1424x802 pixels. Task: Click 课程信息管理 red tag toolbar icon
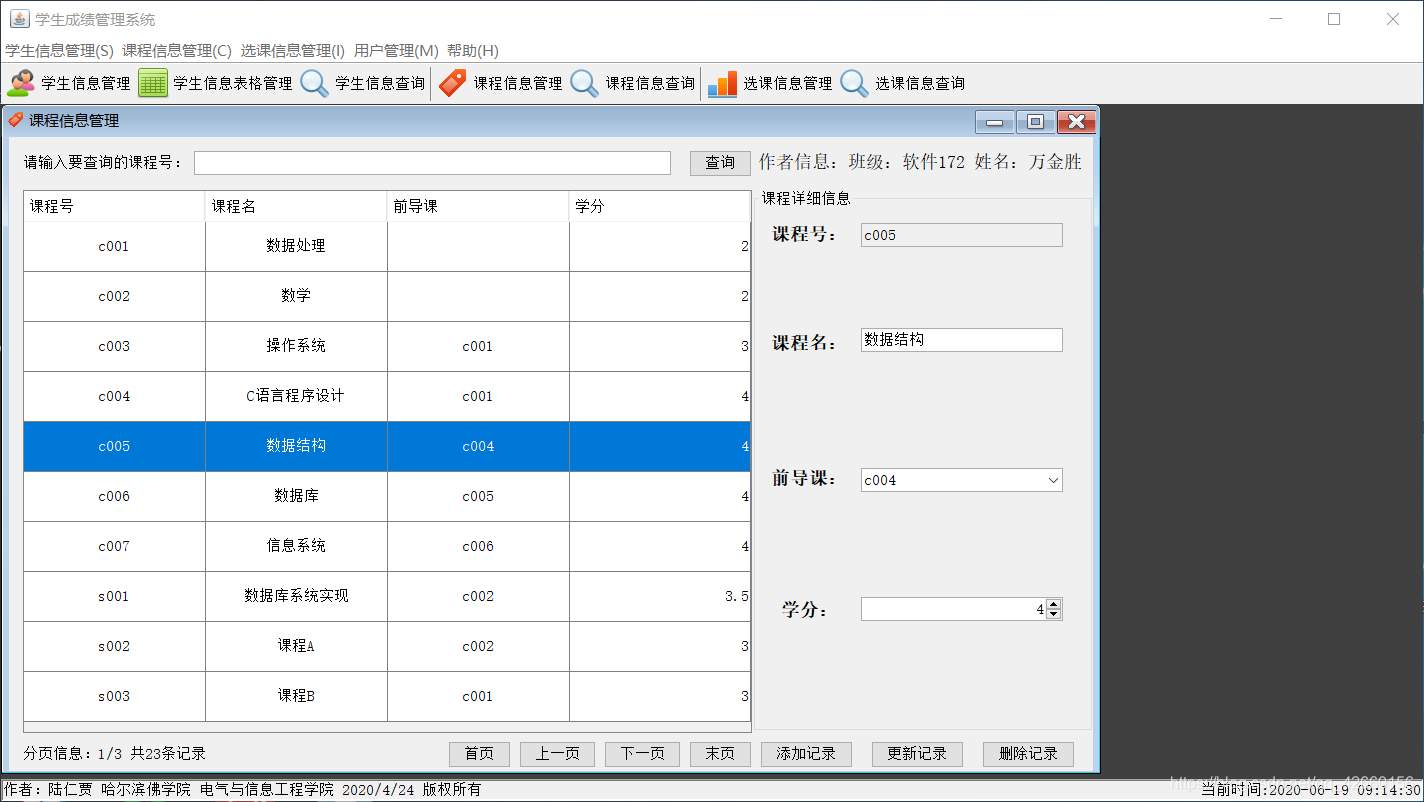pyautogui.click(x=453, y=84)
